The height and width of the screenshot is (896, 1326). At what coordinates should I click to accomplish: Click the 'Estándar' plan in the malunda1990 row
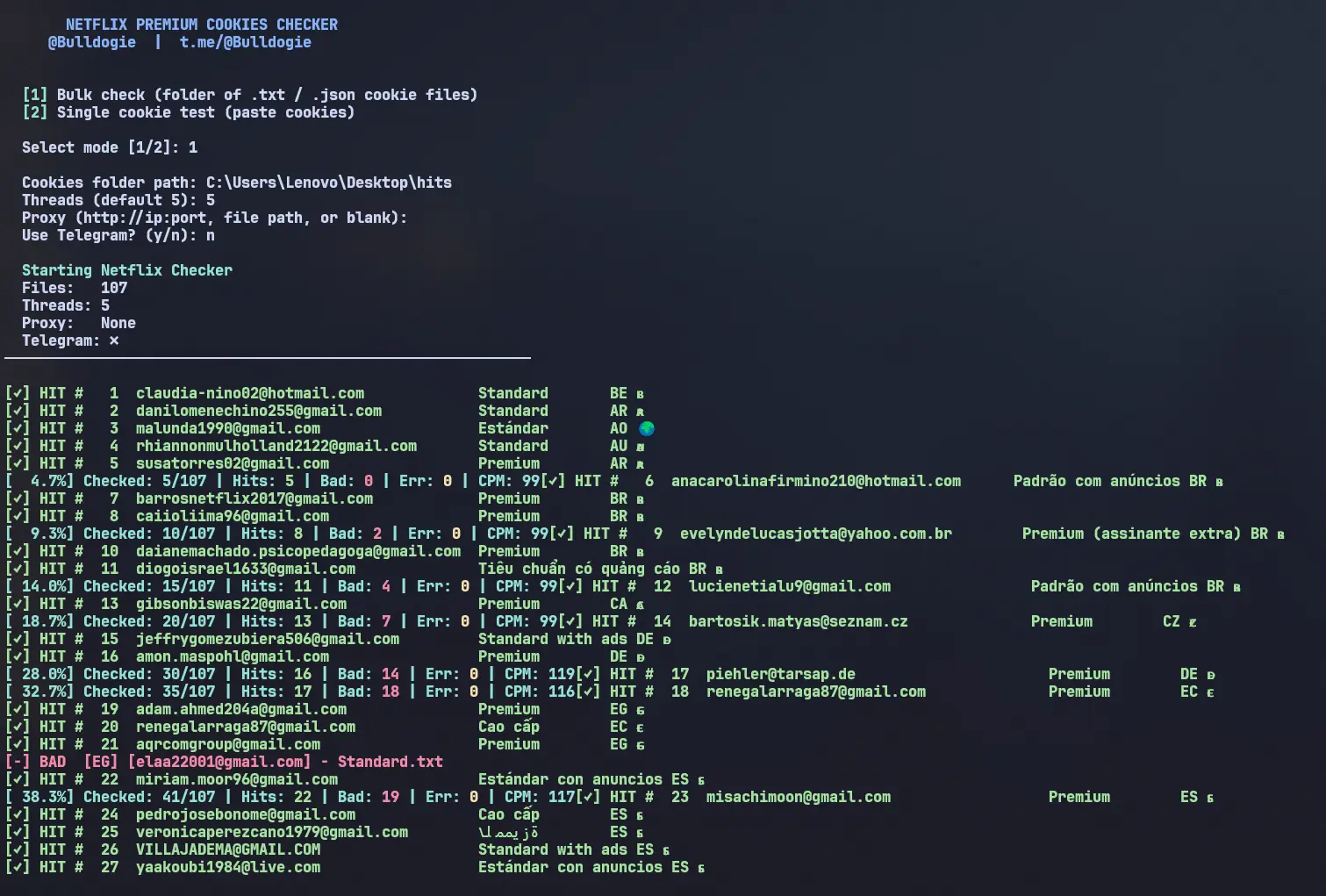(513, 428)
